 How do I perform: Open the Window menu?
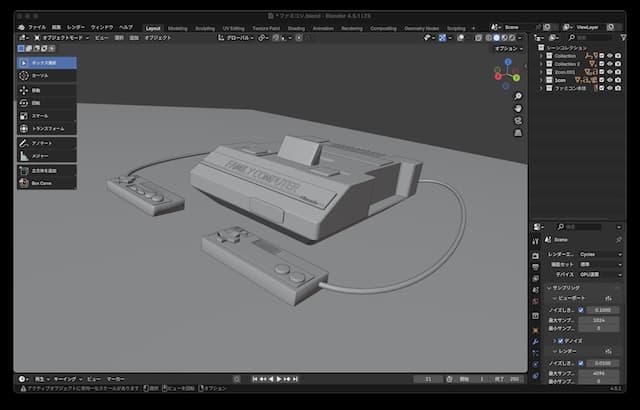point(102,27)
